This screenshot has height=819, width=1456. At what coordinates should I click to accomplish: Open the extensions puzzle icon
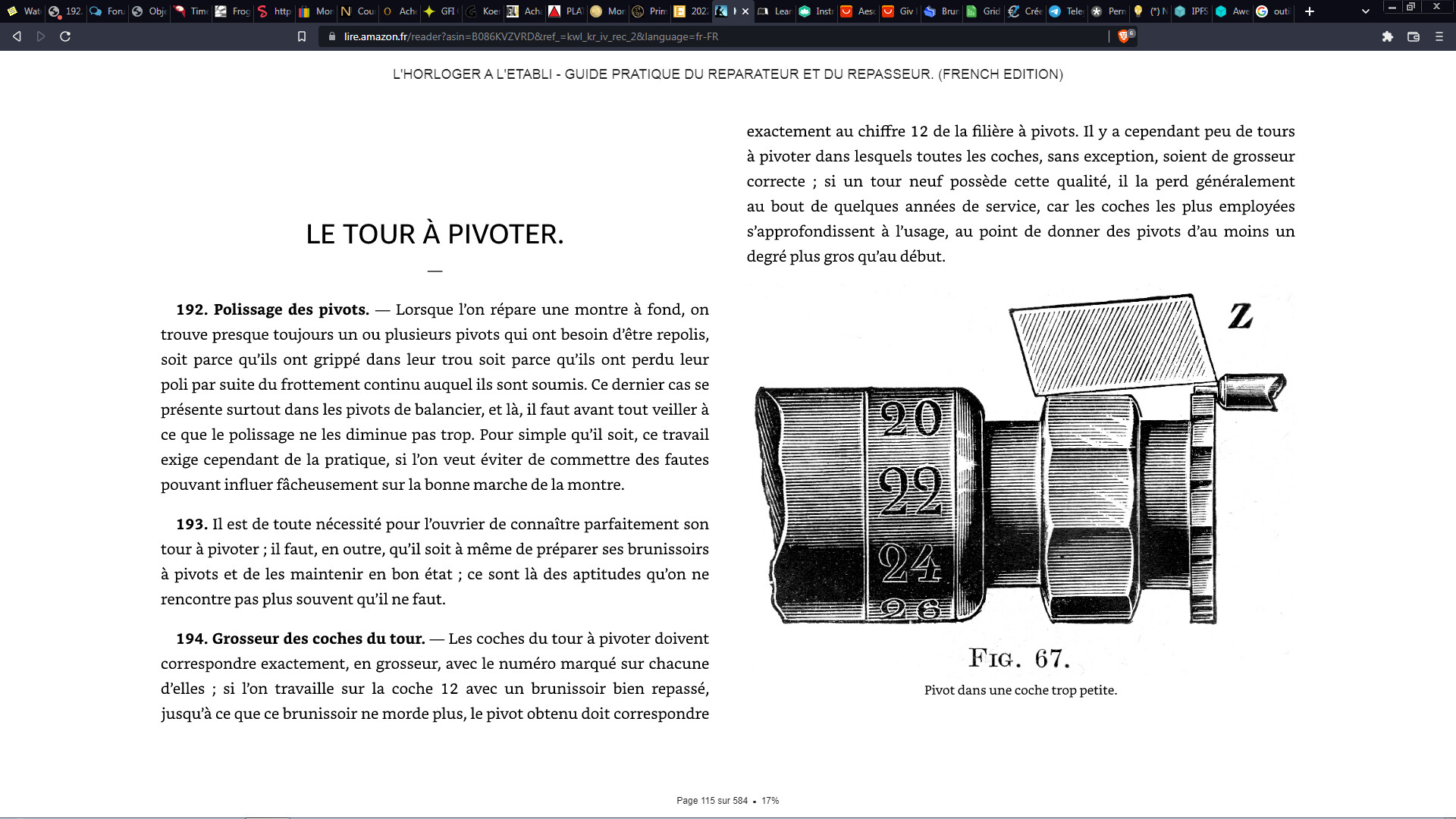(1388, 36)
